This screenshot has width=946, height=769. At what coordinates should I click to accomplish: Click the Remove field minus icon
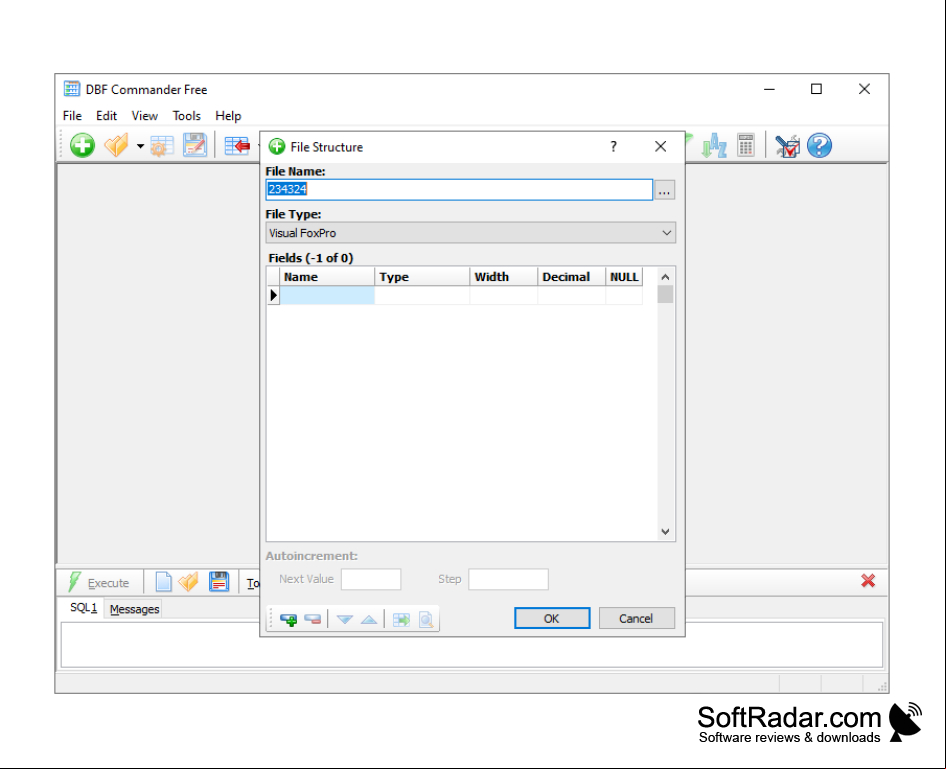(313, 619)
